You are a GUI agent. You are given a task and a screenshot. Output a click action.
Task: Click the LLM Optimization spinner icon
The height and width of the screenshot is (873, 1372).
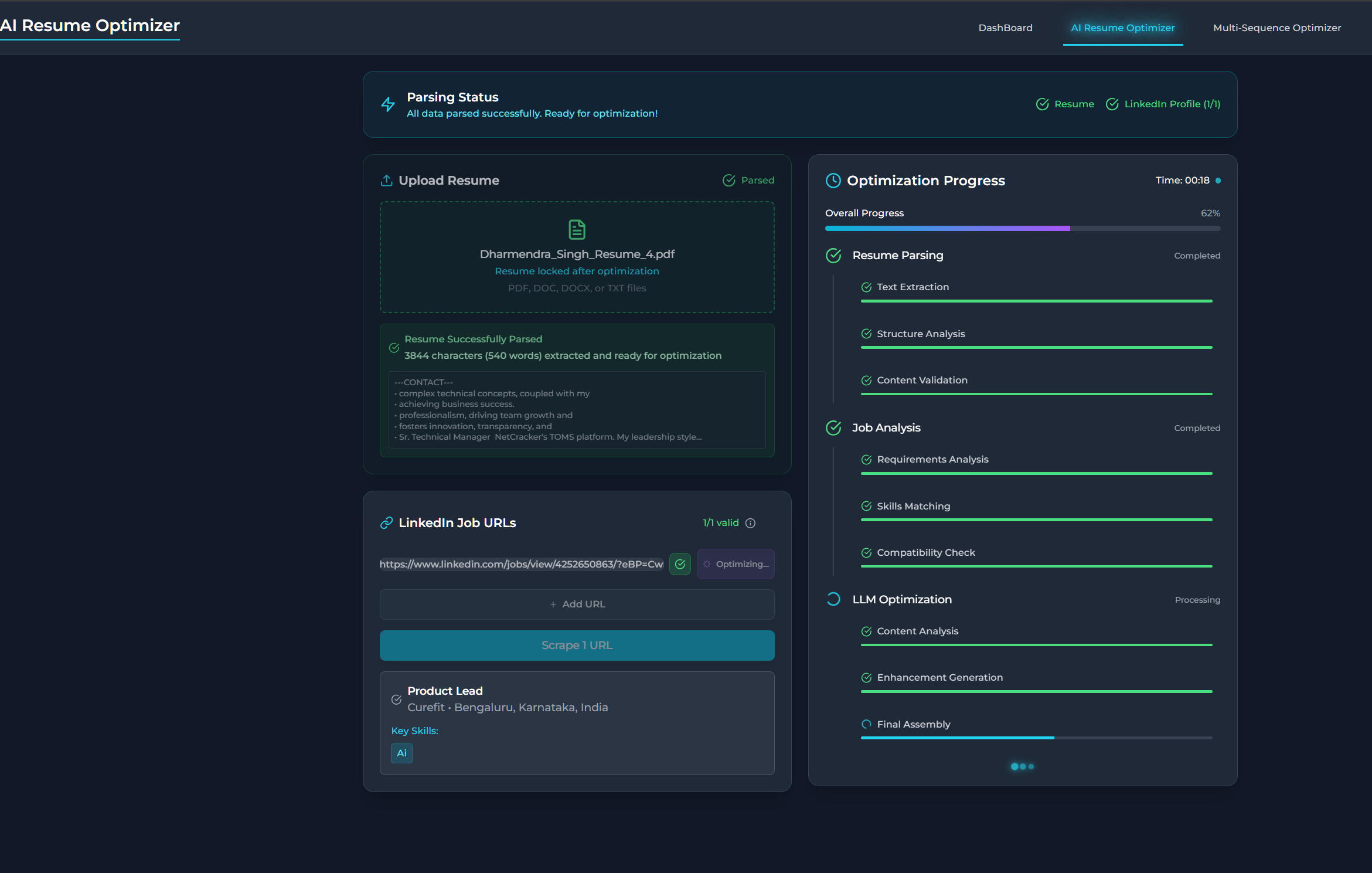coord(833,599)
